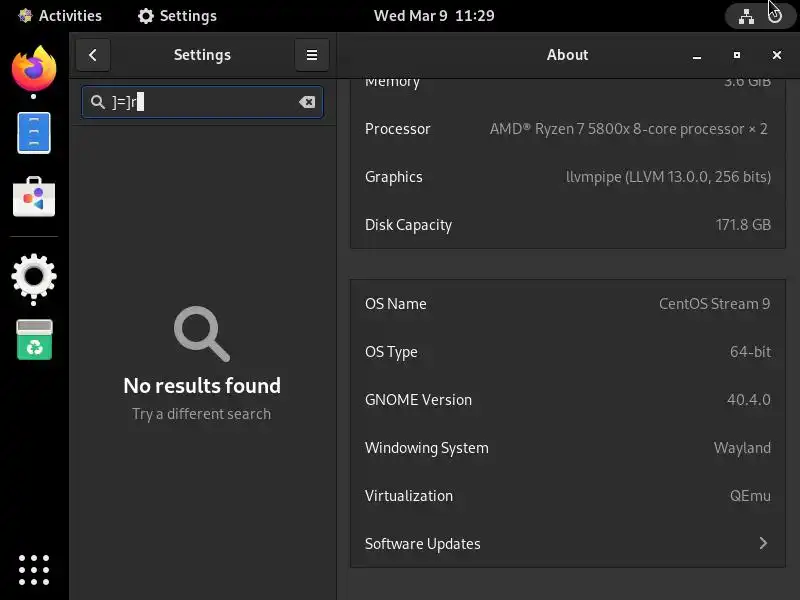This screenshot has width=800, height=600.
Task: Click the '40.4.0' version value
Action: [x=748, y=400]
